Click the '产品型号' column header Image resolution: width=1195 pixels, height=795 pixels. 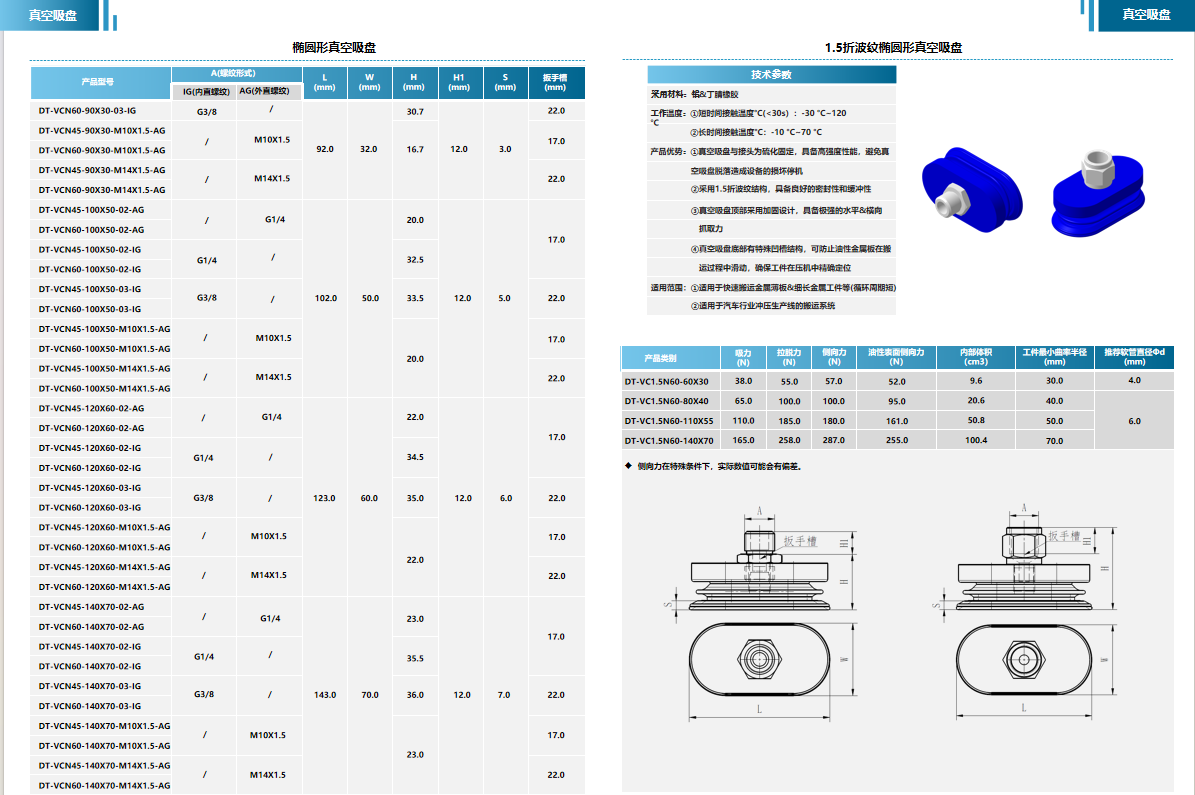coord(101,82)
